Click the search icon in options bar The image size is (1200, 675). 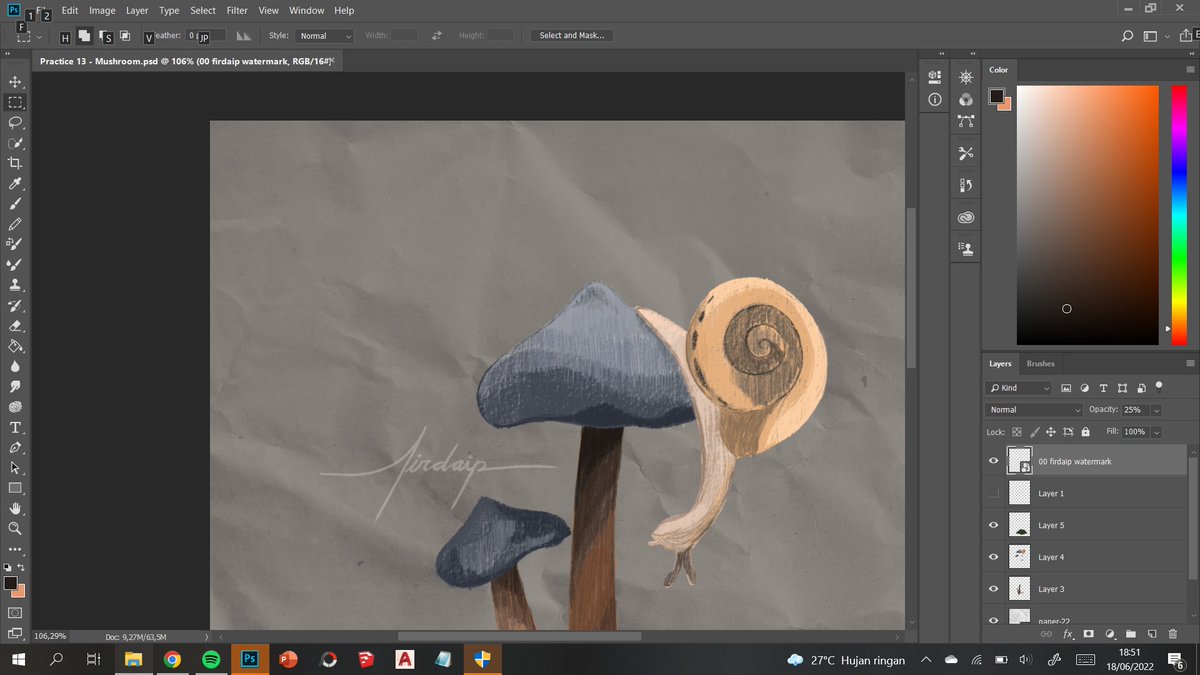coord(1127,36)
